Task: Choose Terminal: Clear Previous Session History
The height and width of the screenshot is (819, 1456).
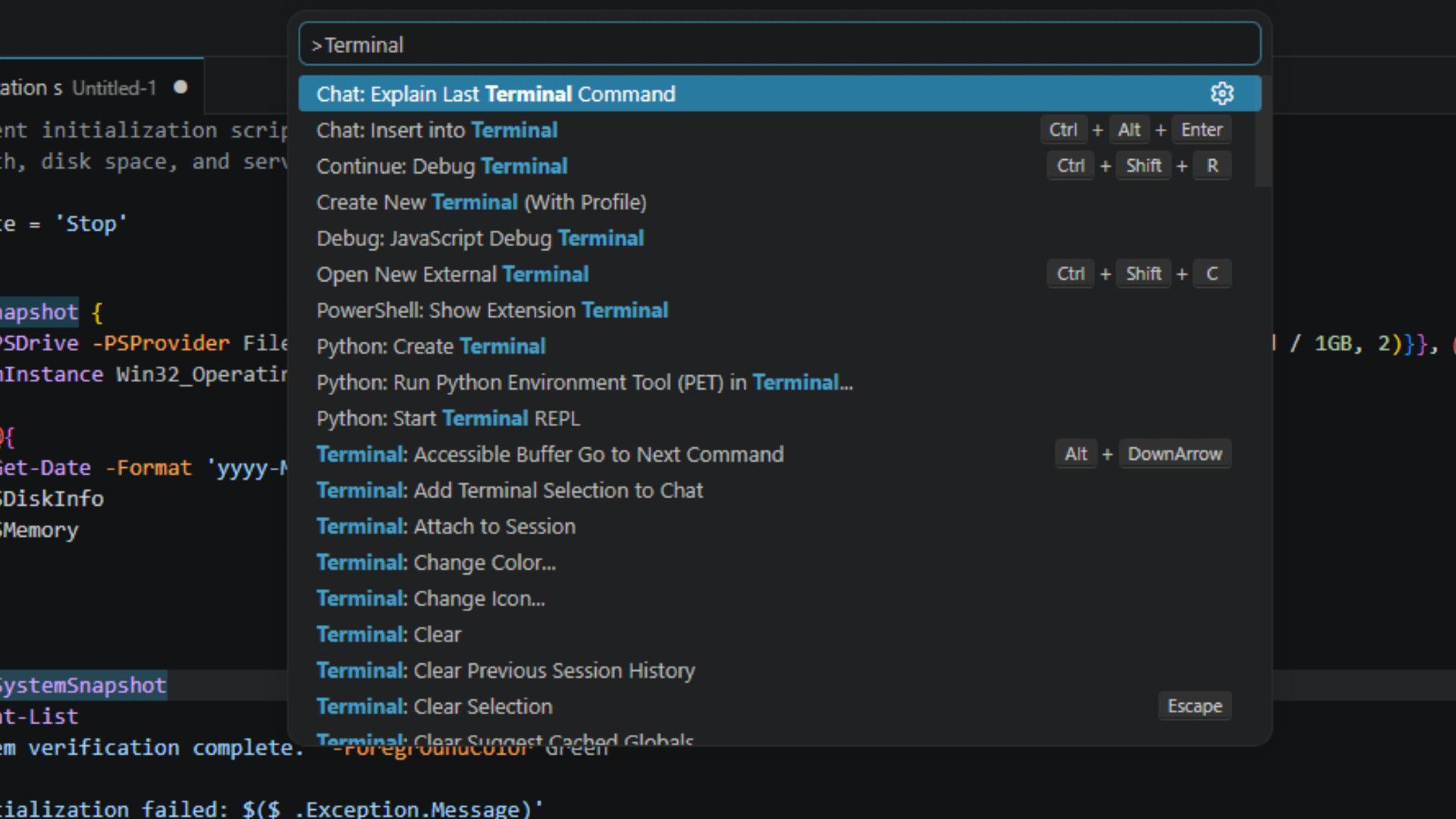Action: pos(780,670)
